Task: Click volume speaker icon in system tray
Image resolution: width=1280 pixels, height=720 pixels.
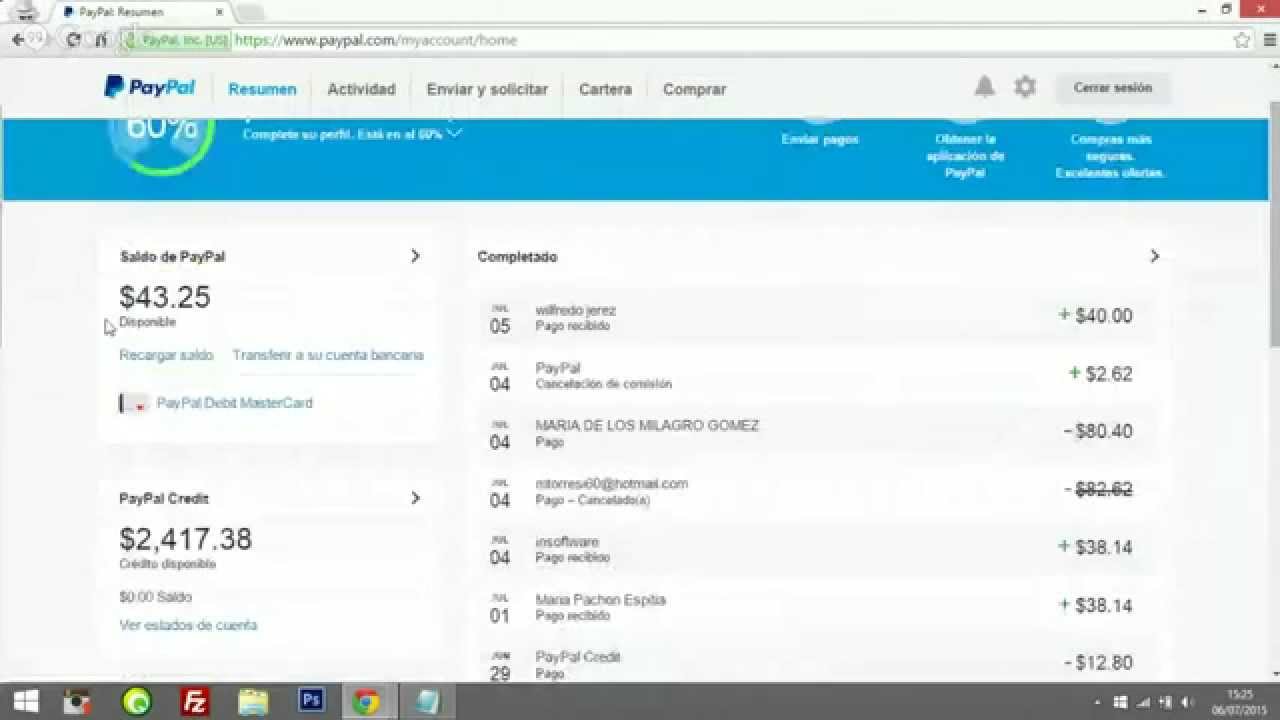Action: [1189, 702]
